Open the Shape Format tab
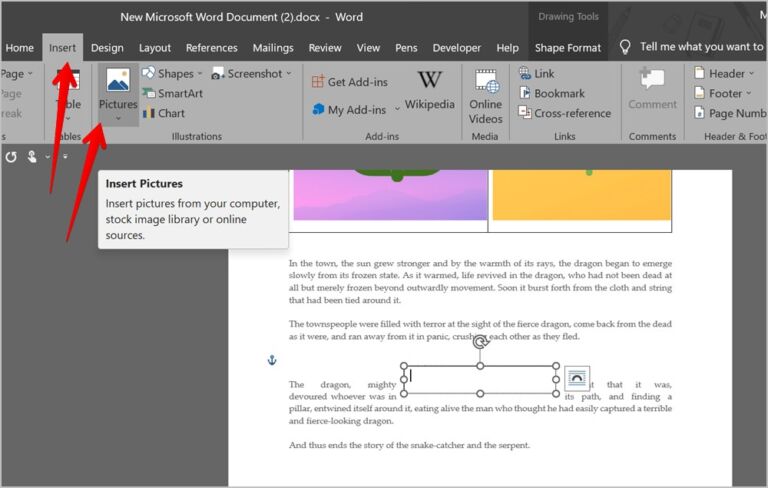768x488 pixels. click(x=568, y=48)
